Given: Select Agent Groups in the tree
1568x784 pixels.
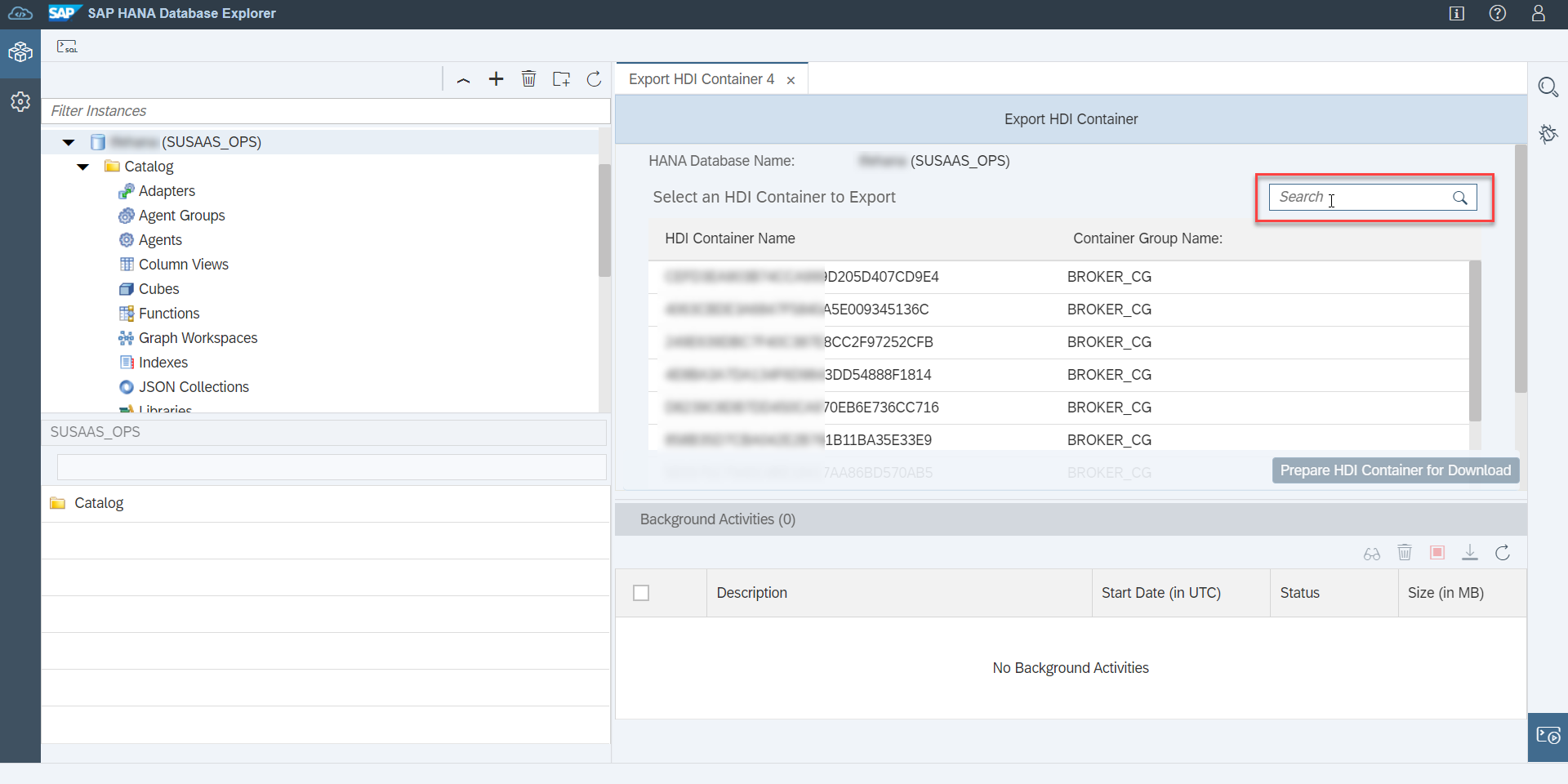Looking at the screenshot, I should (181, 216).
